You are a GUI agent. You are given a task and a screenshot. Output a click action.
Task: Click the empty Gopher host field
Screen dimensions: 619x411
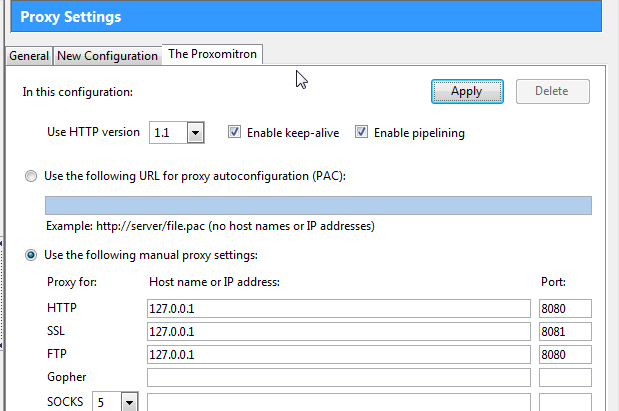pyautogui.click(x=338, y=377)
